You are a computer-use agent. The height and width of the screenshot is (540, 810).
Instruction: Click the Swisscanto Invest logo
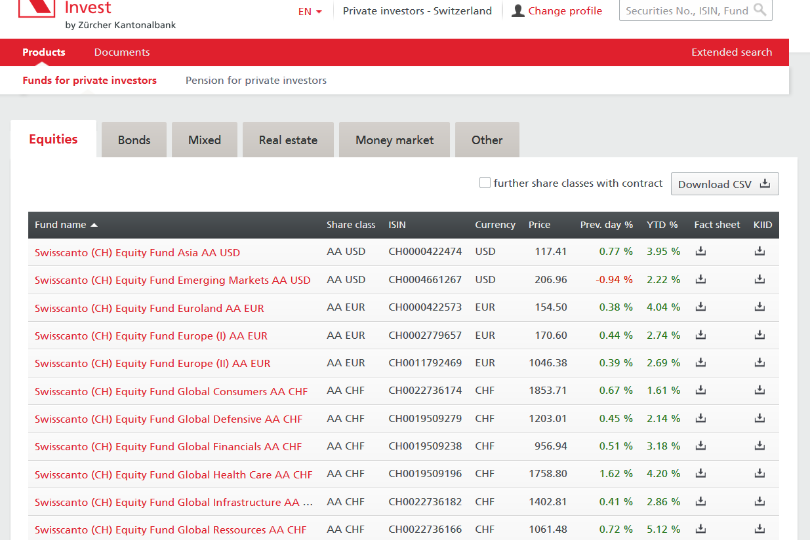[x=97, y=14]
